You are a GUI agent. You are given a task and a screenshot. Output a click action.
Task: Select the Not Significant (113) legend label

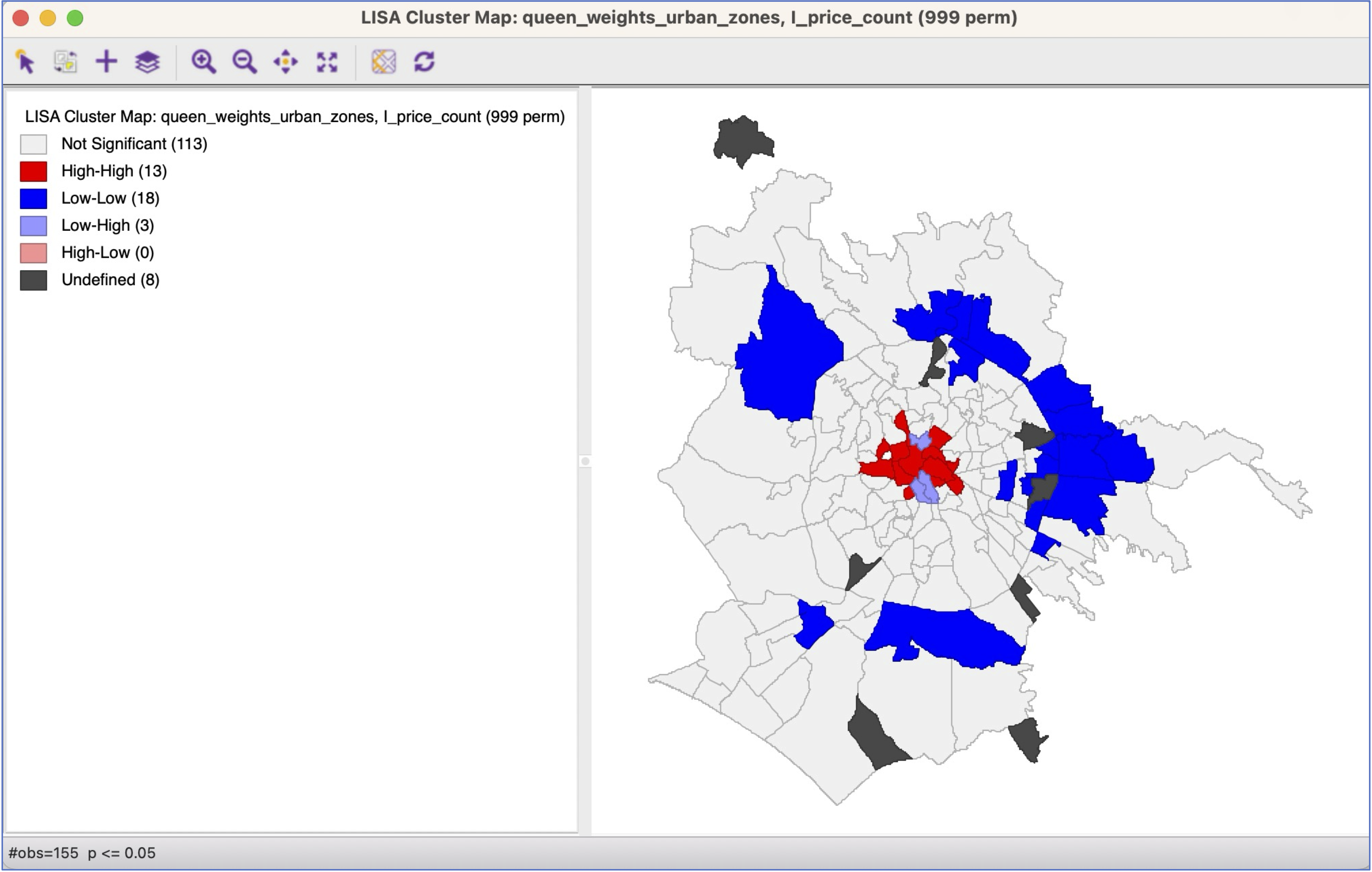134,144
